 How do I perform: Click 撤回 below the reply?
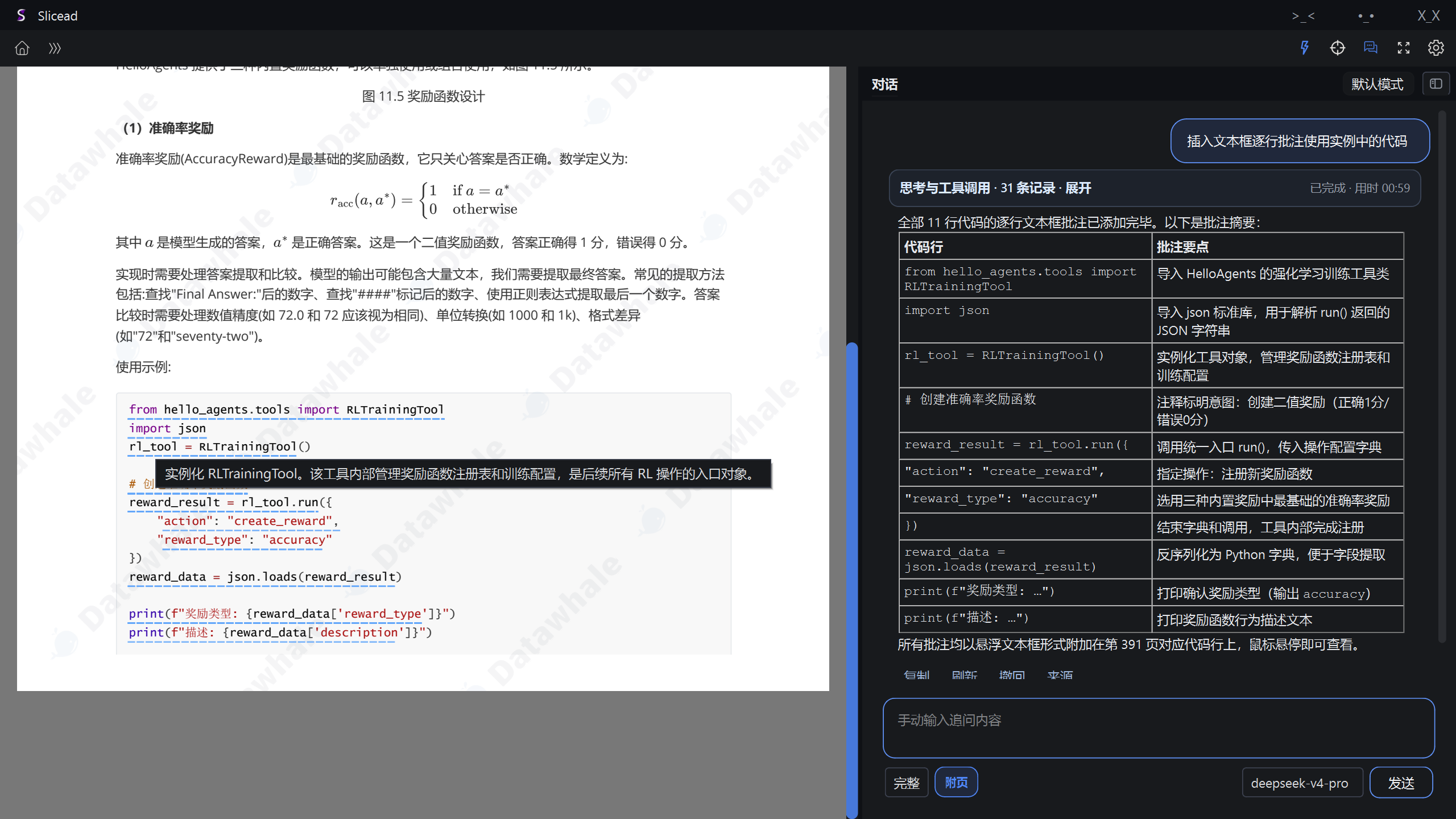pos(1012,675)
